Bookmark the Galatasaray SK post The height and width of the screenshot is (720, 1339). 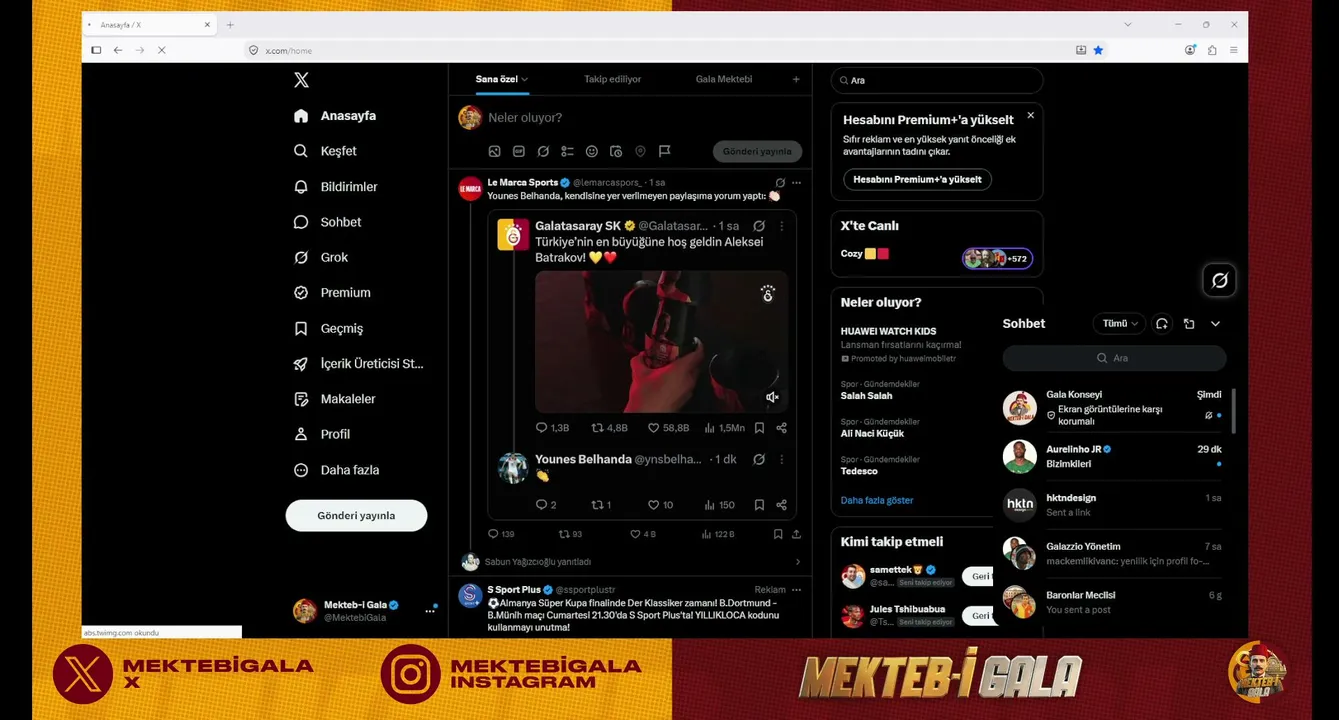click(x=759, y=428)
